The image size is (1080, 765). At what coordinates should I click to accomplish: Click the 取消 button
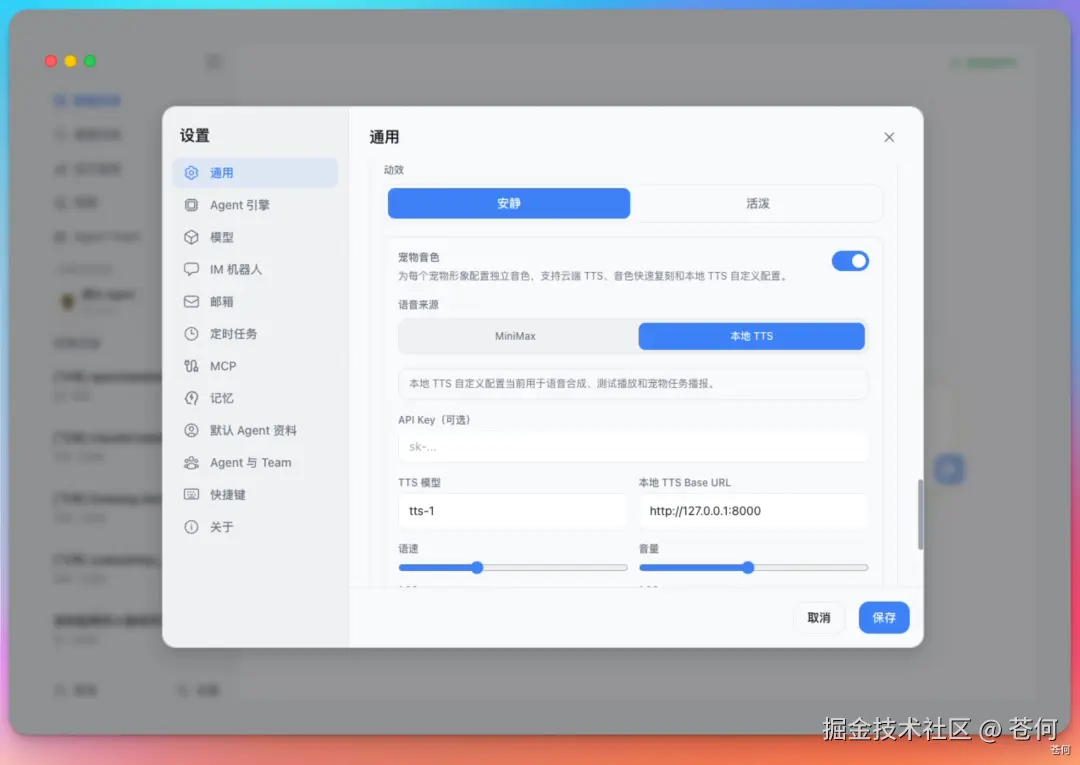(819, 618)
